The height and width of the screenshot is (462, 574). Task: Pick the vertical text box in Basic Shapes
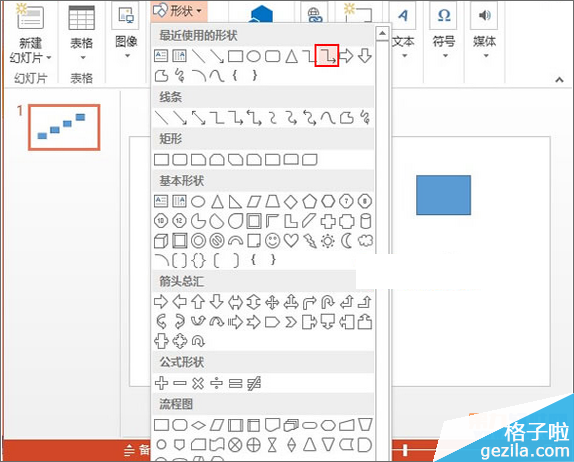pyautogui.click(x=179, y=201)
